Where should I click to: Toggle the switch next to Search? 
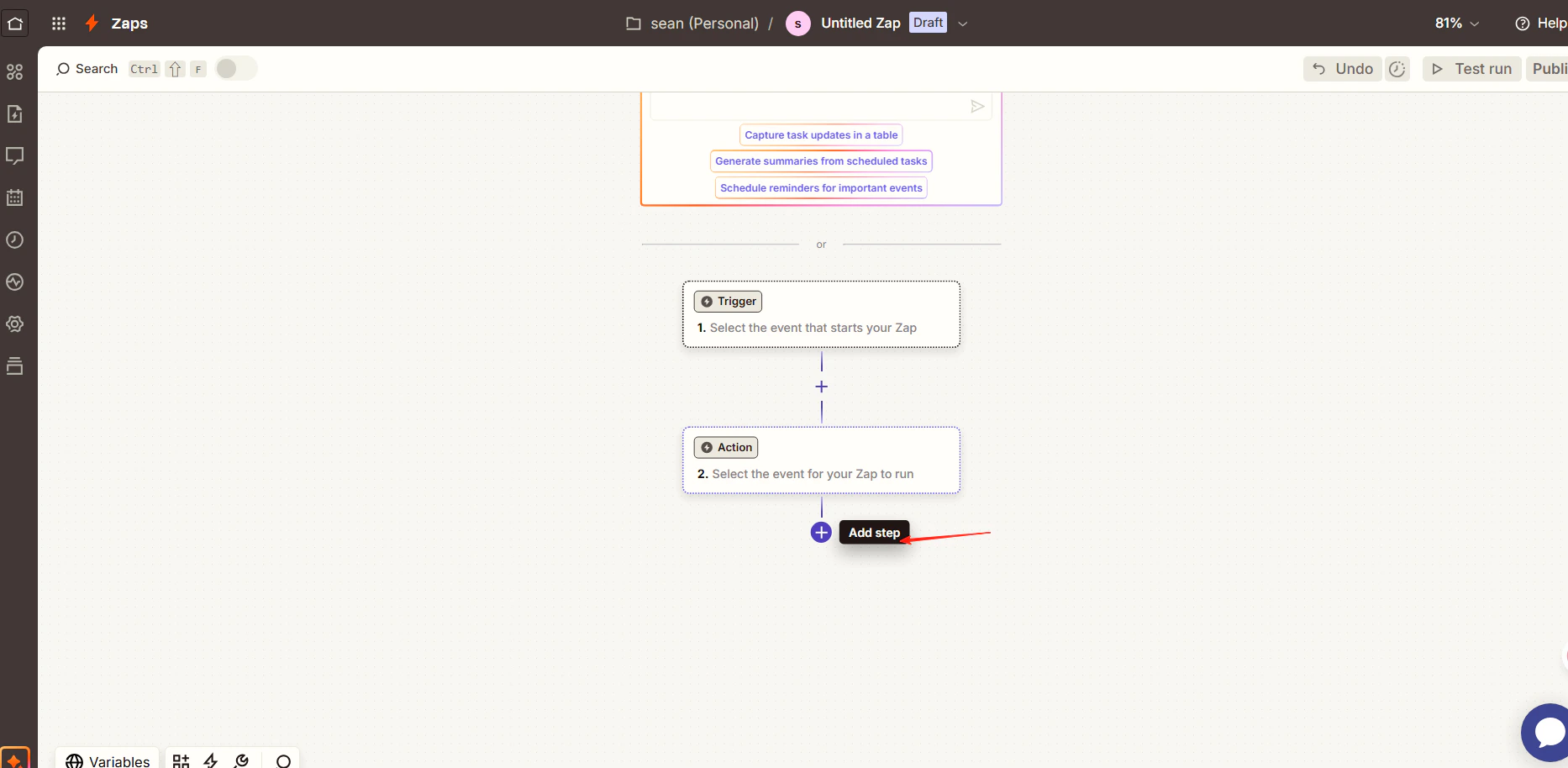[x=236, y=68]
